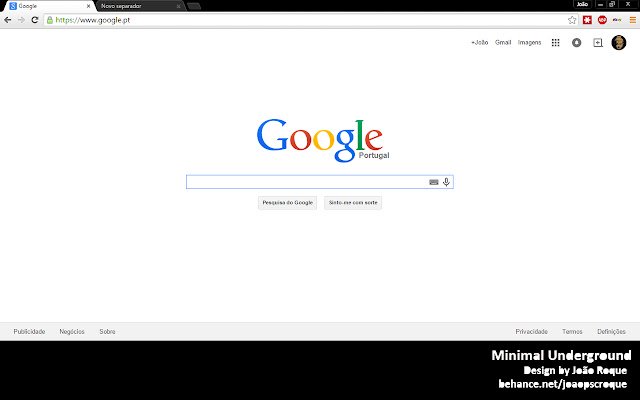Screen dimensions: 640x400
Task: Open the Privacidade footer link
Action: pyautogui.click(x=531, y=331)
